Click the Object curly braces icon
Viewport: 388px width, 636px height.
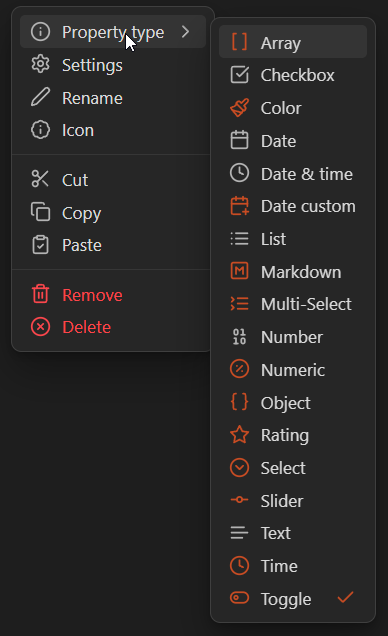pos(239,402)
